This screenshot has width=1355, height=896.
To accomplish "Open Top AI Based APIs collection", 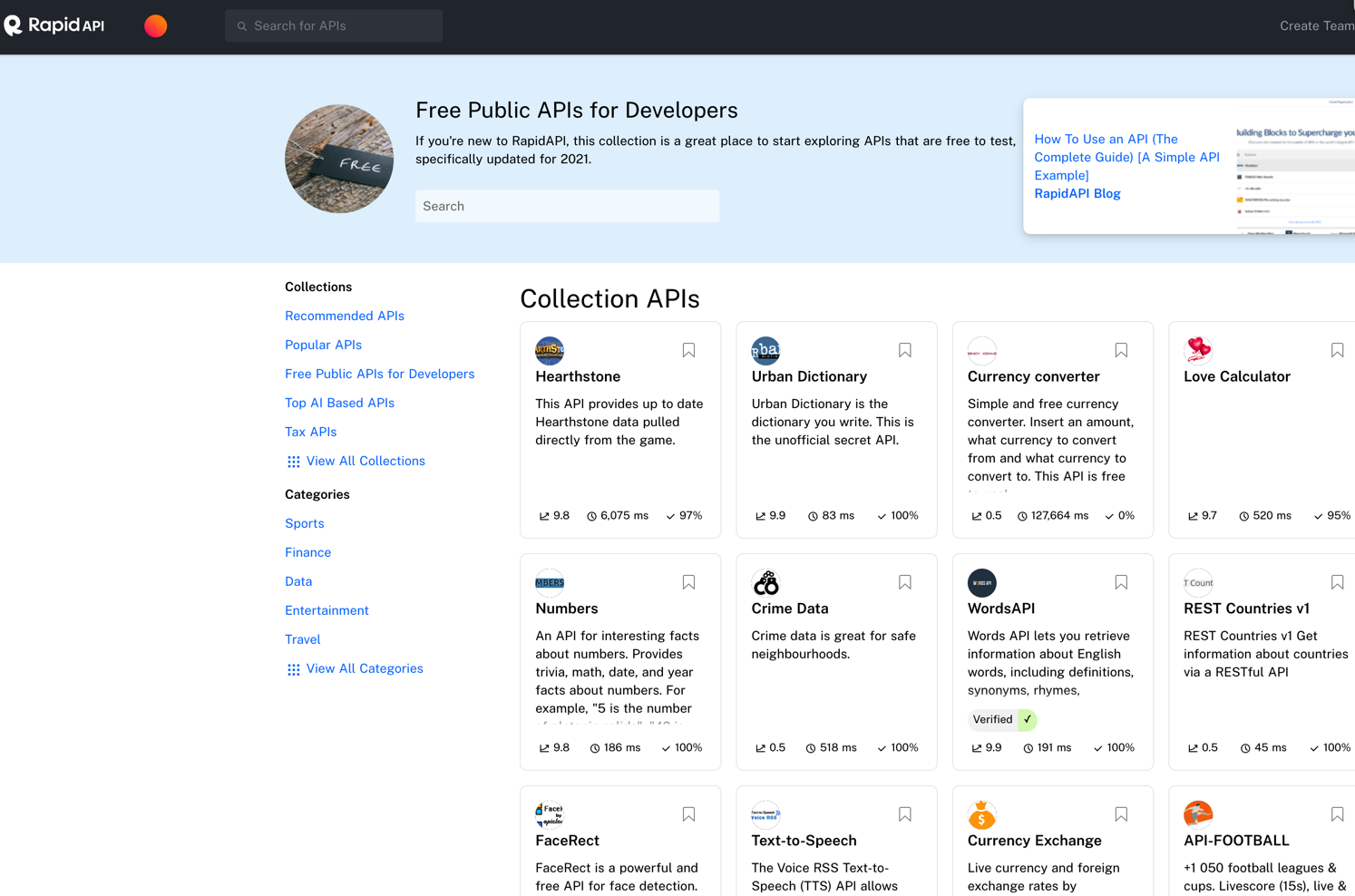I will (339, 403).
